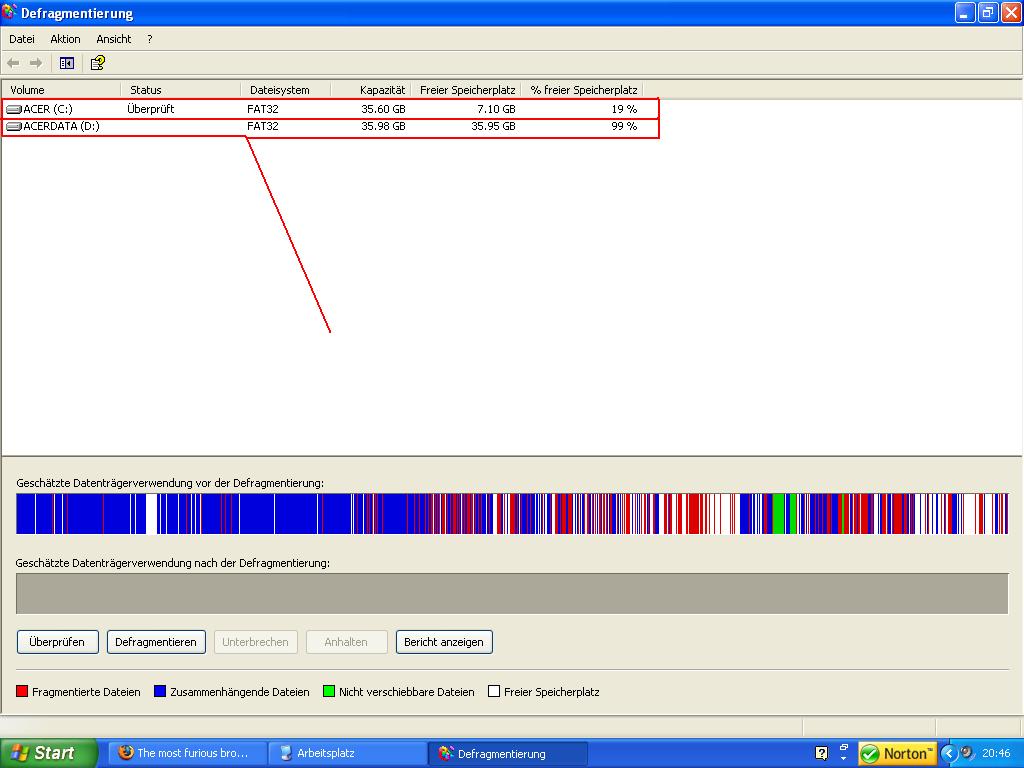
Task: Click the disk usage before defragmentation bar
Action: [512, 514]
